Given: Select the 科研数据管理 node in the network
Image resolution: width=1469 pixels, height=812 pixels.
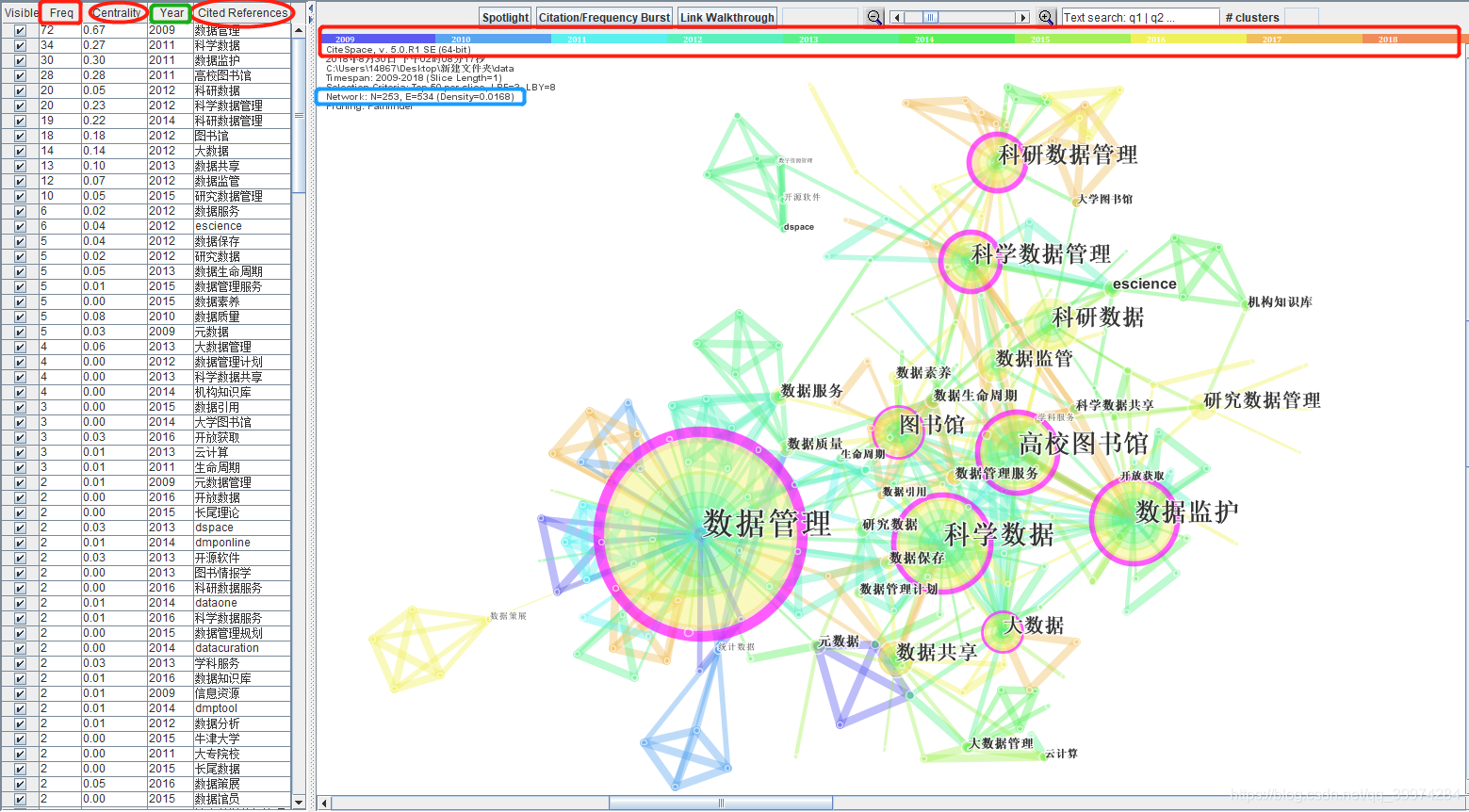Looking at the screenshot, I should point(997,162).
